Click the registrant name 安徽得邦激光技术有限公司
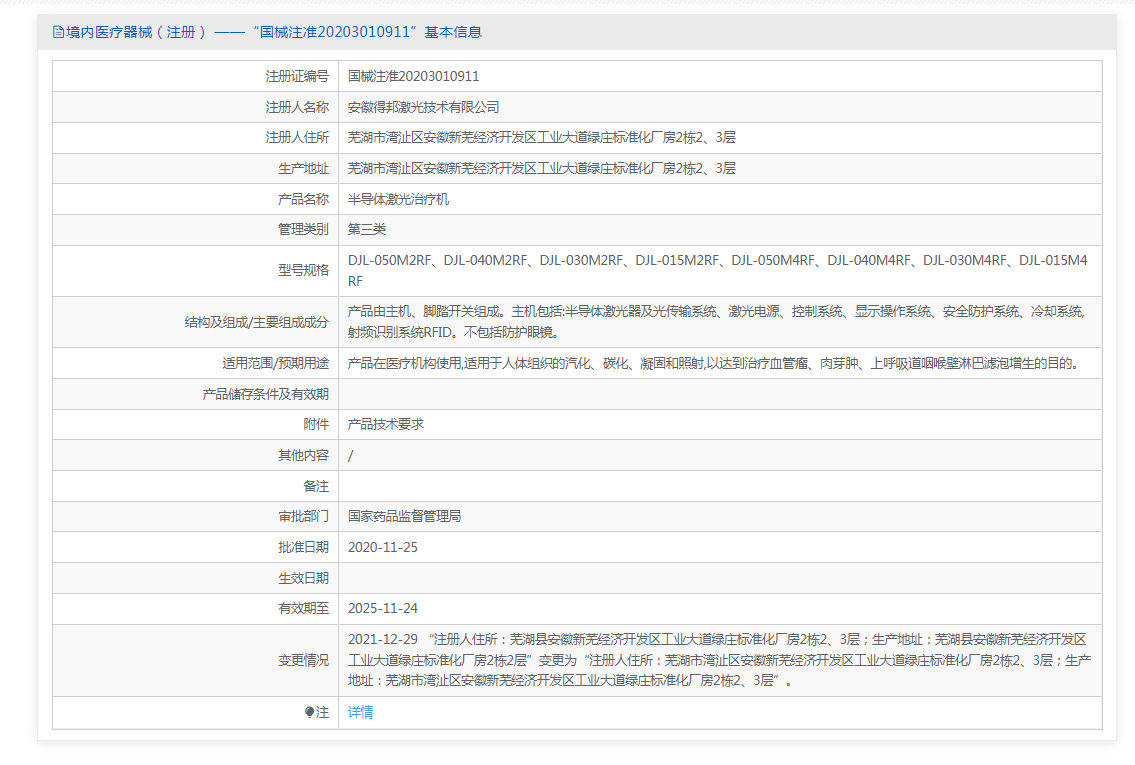This screenshot has height=765, width=1135. point(423,107)
